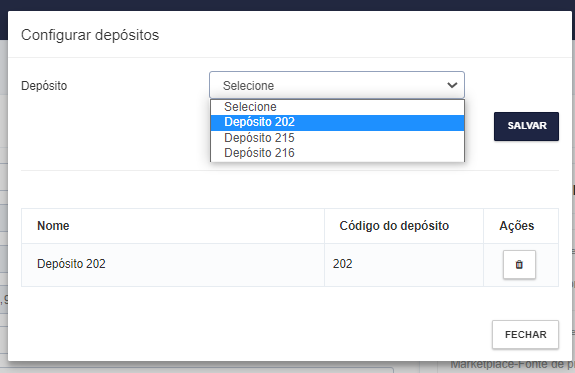Image resolution: width=575 pixels, height=373 pixels.
Task: Select the Depósito 202 name cell in table
Action: tap(71, 264)
